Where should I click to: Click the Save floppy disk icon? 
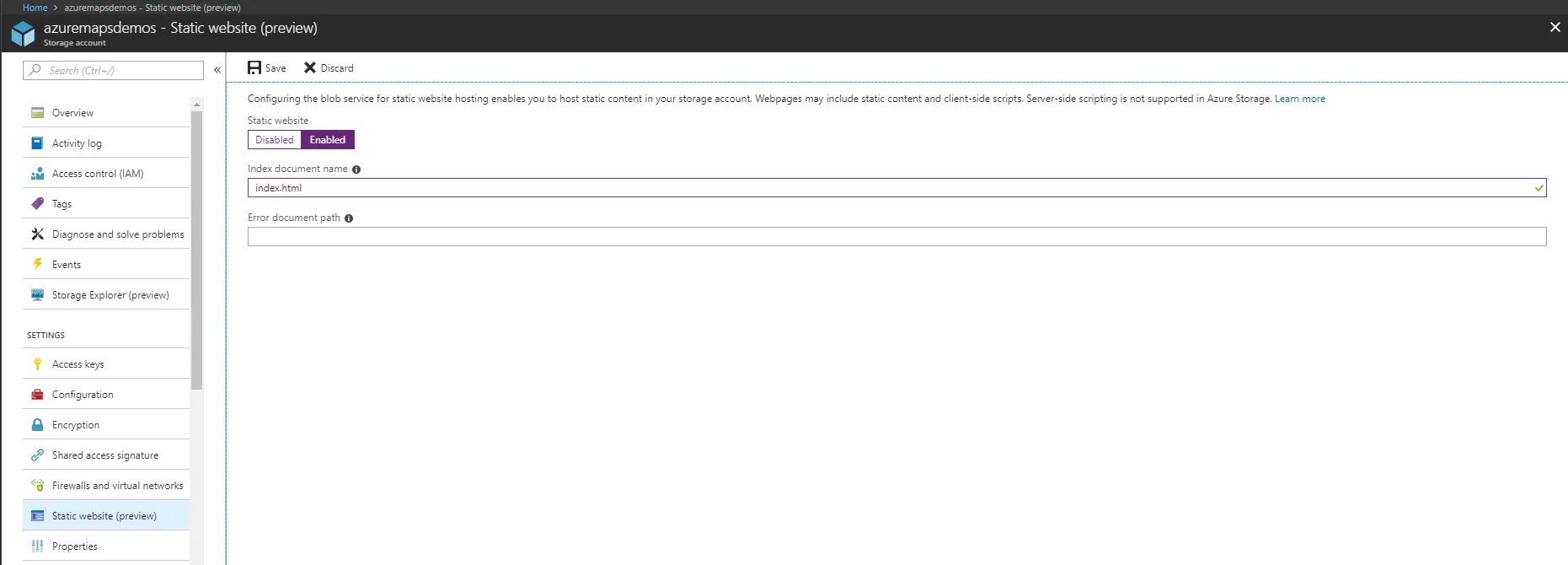point(254,67)
